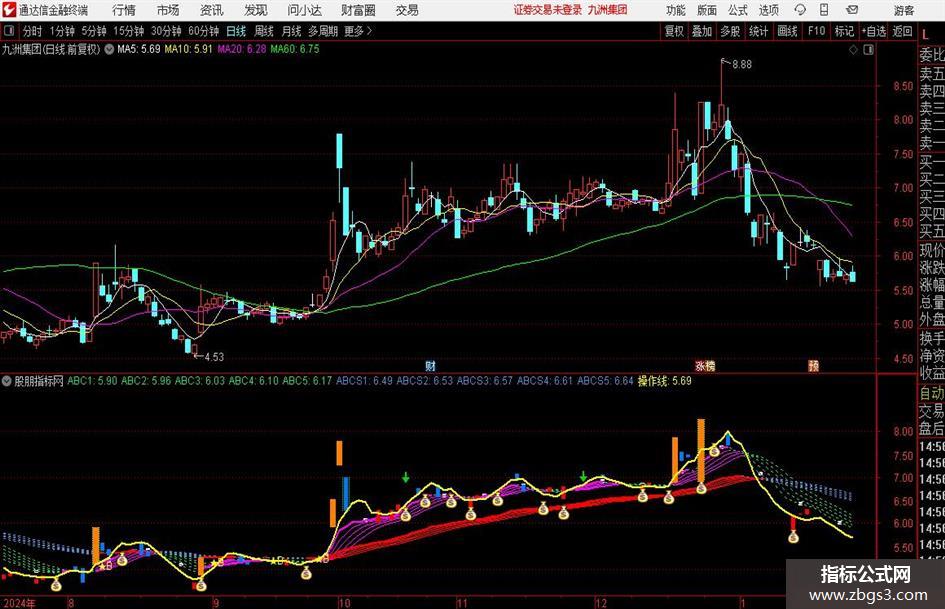Open the 交易 menu
945x609 pixels.
pos(407,10)
